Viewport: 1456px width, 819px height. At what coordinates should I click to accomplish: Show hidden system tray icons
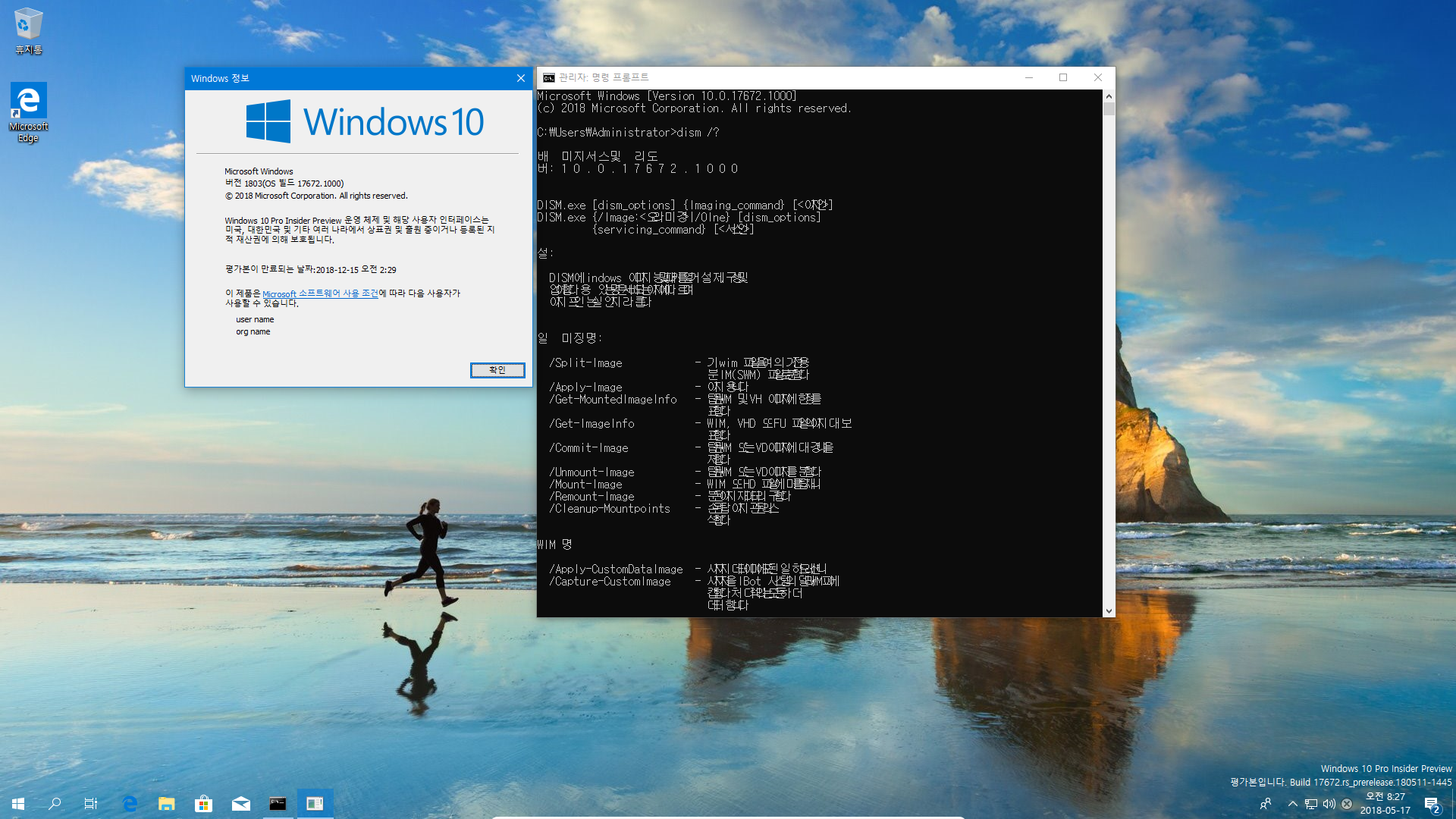pyautogui.click(x=1292, y=804)
